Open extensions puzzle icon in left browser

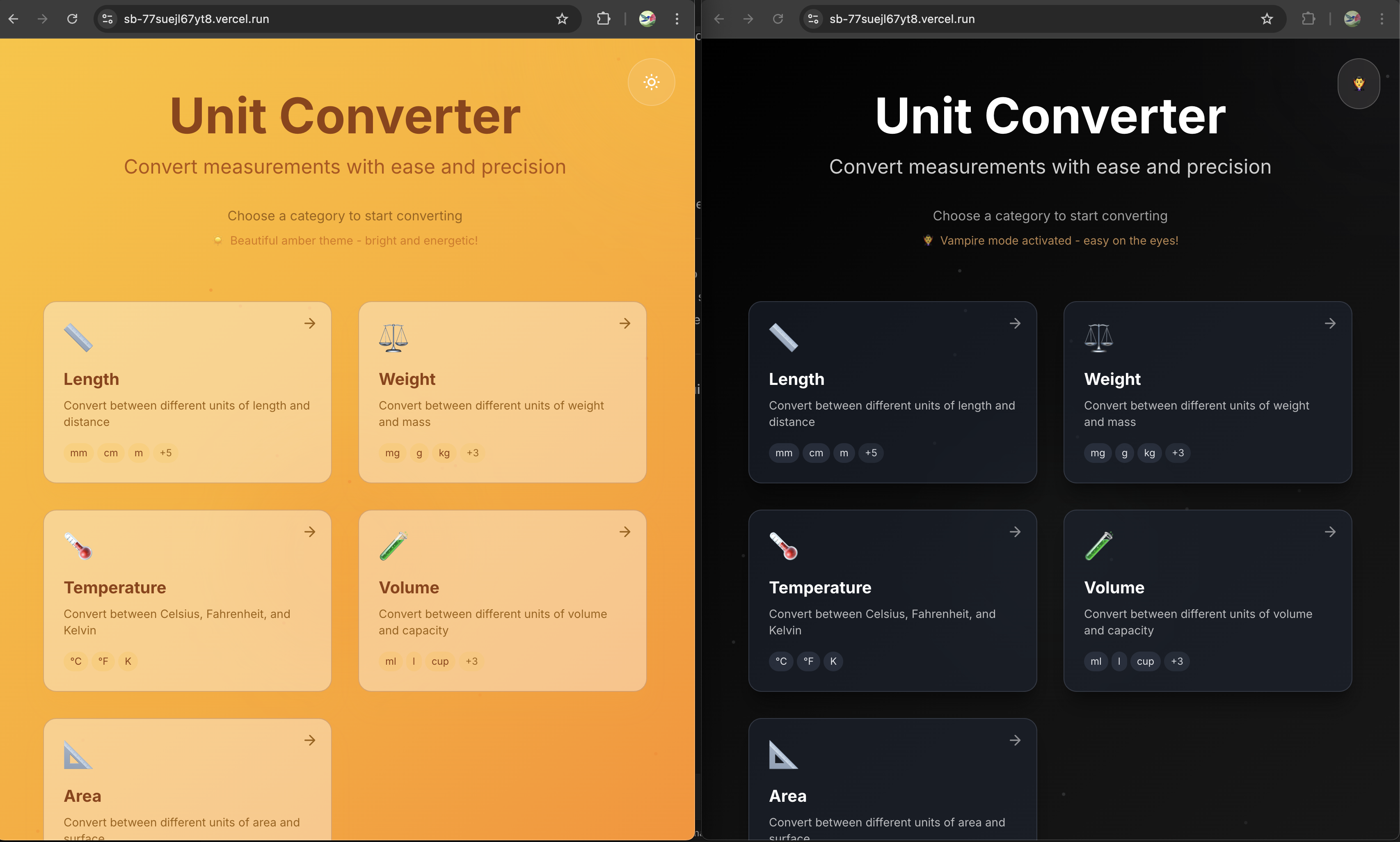pos(604,19)
